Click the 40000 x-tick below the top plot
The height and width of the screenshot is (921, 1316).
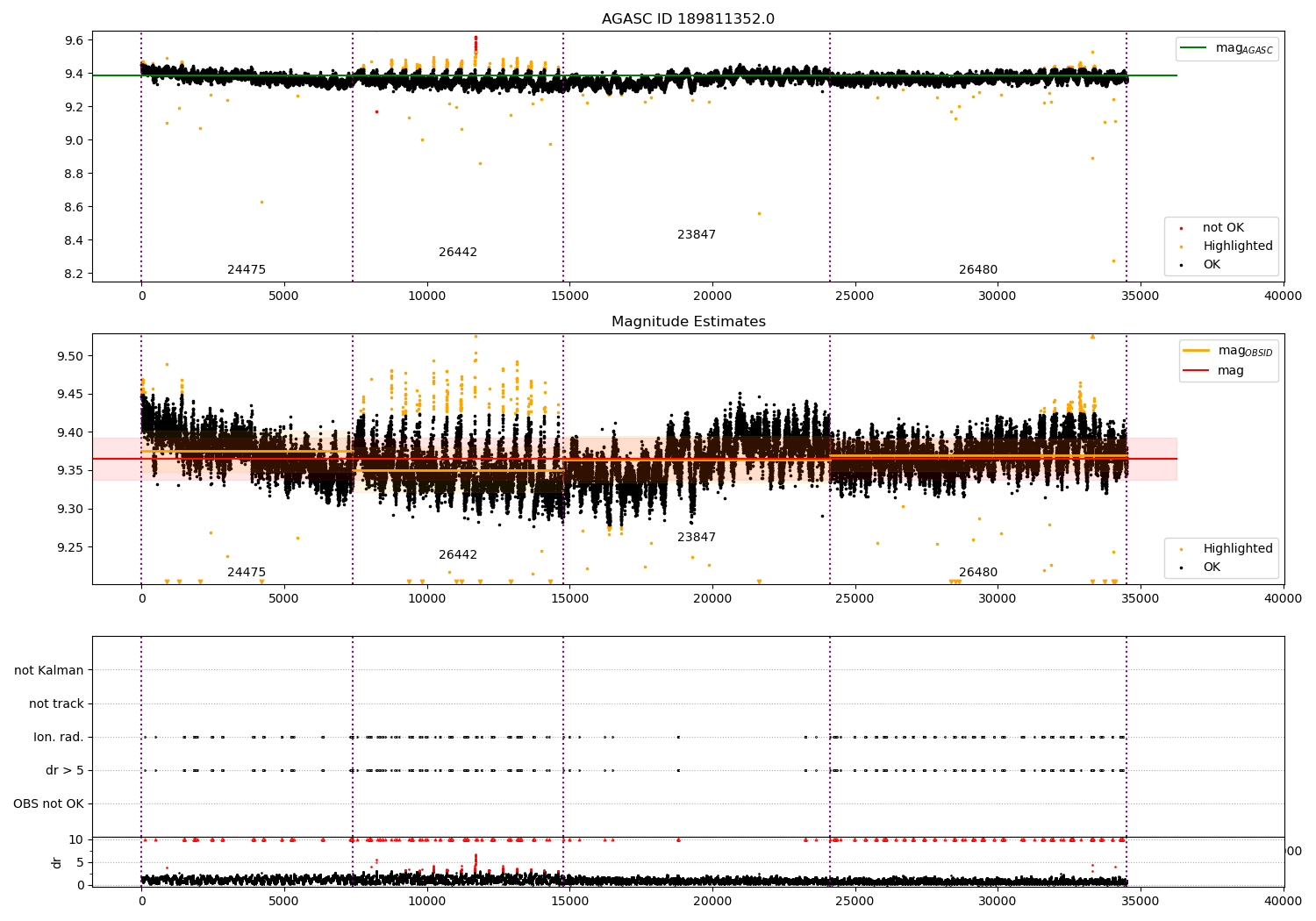[1284, 296]
